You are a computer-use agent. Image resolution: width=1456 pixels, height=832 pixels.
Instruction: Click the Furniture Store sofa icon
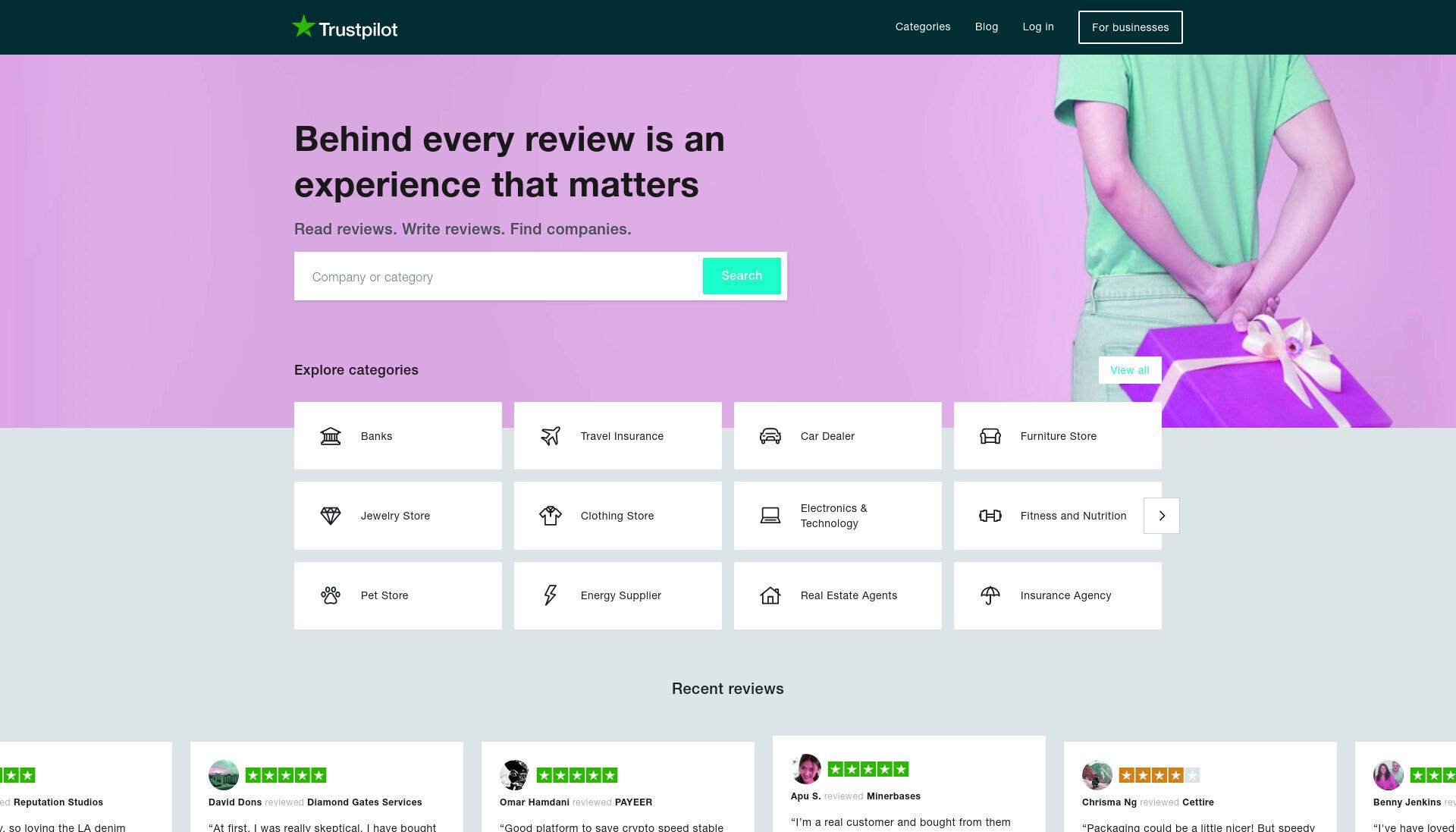(x=990, y=436)
